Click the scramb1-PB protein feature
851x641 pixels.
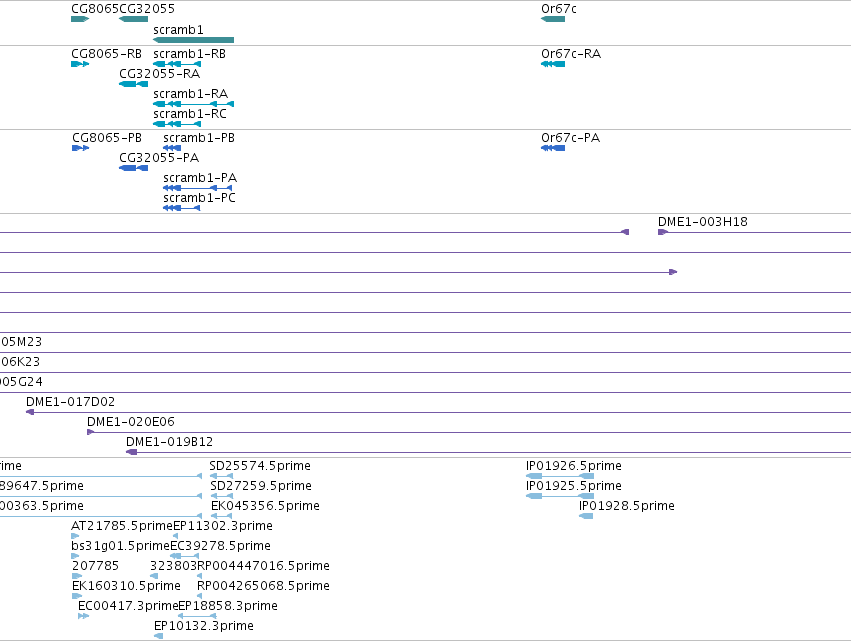[172, 148]
